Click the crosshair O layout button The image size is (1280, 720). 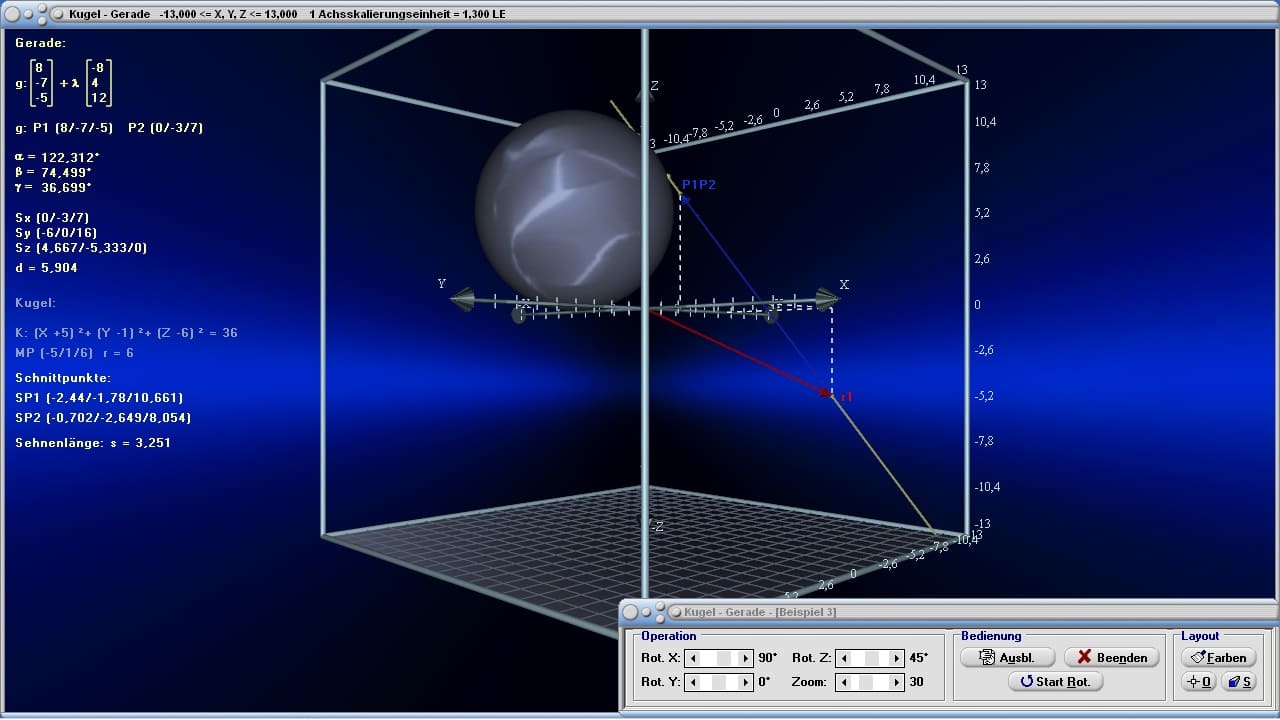point(1199,681)
